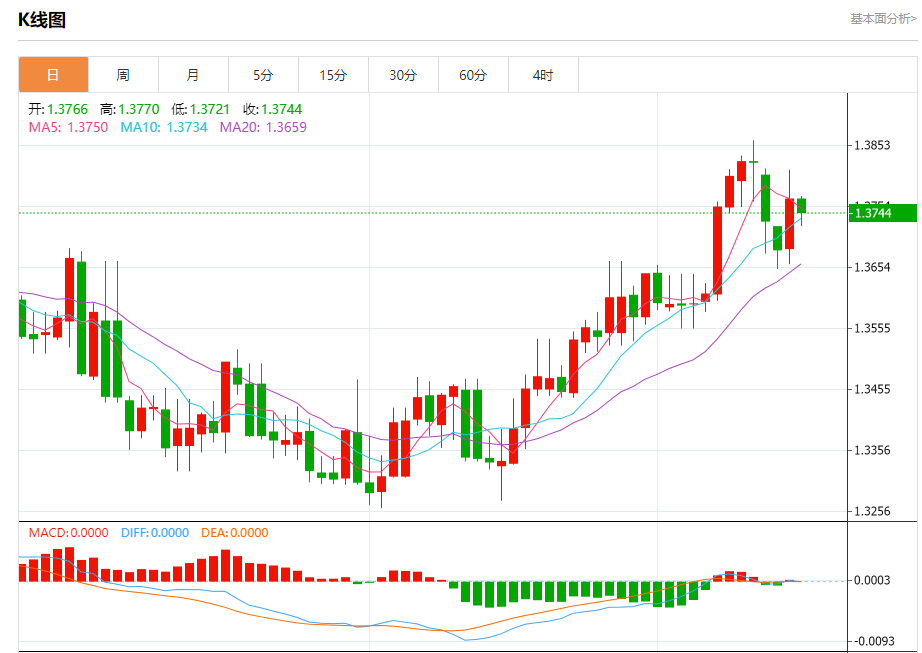This screenshot has height=653, width=922.
Task: Switch to the 周 weekly tab
Action: coord(123,75)
